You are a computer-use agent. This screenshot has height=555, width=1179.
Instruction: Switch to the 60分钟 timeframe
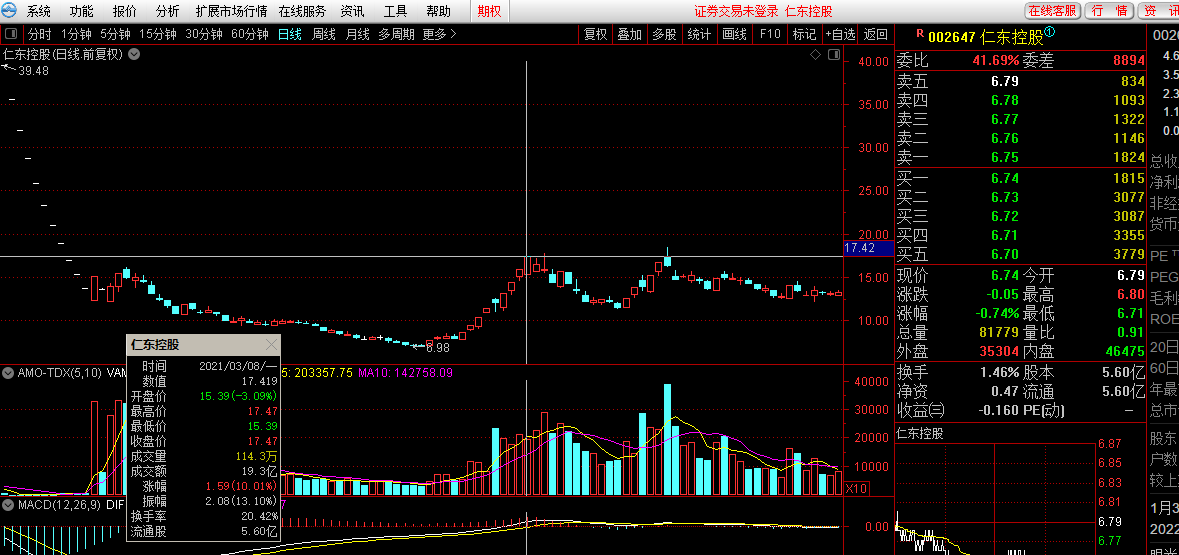250,34
